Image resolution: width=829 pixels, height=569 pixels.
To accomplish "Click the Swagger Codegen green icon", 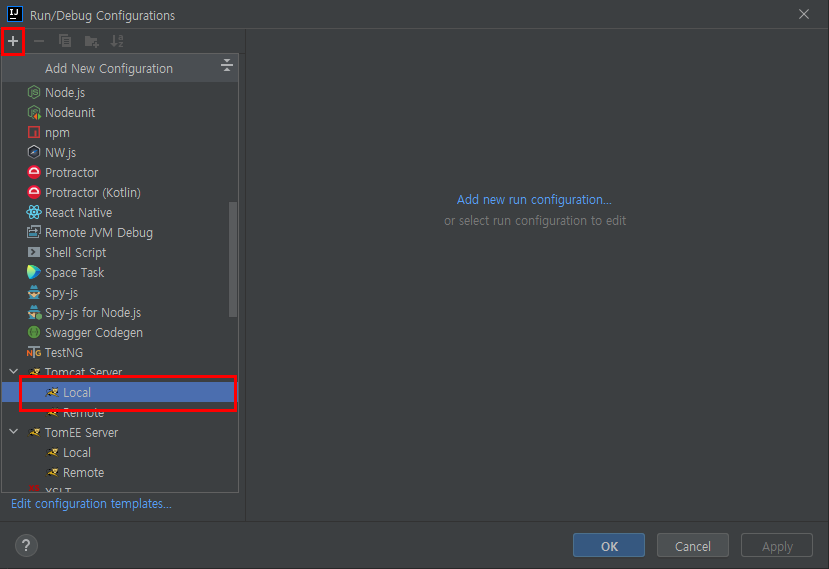I will coord(34,332).
